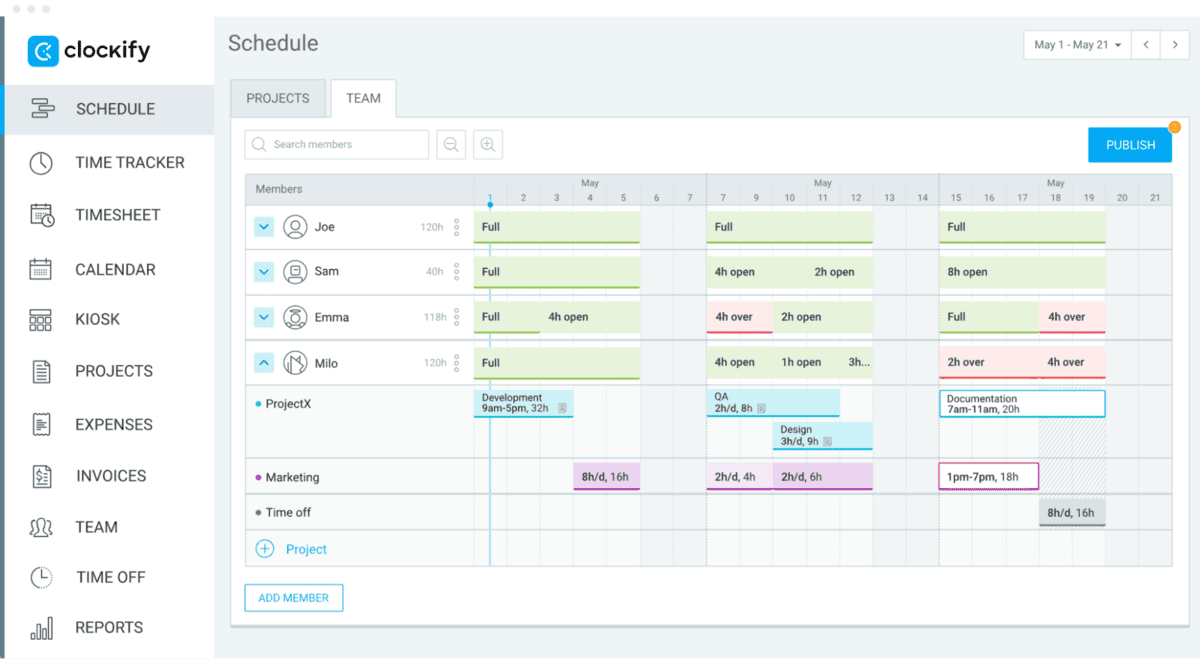This screenshot has width=1200, height=659.
Task: Open the Kiosk grid icon
Action: coord(41,320)
